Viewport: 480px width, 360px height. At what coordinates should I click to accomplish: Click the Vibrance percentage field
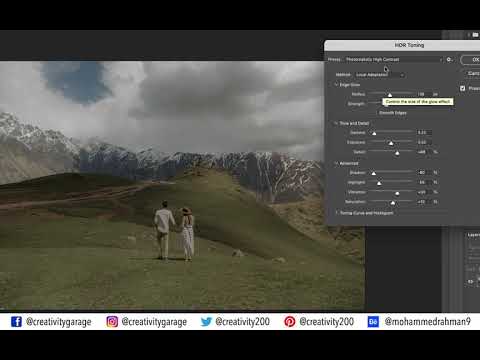point(424,192)
